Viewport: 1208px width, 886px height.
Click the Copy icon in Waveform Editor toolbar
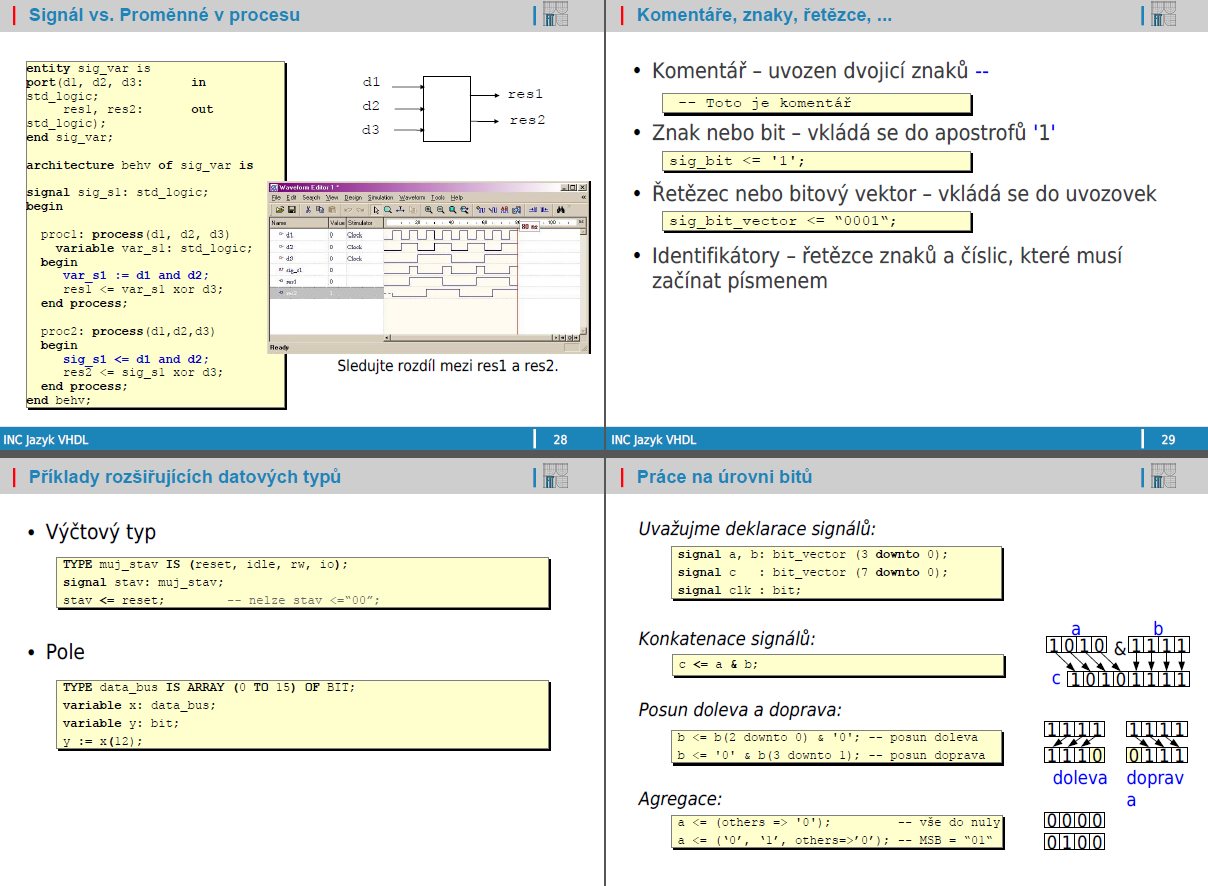point(318,209)
